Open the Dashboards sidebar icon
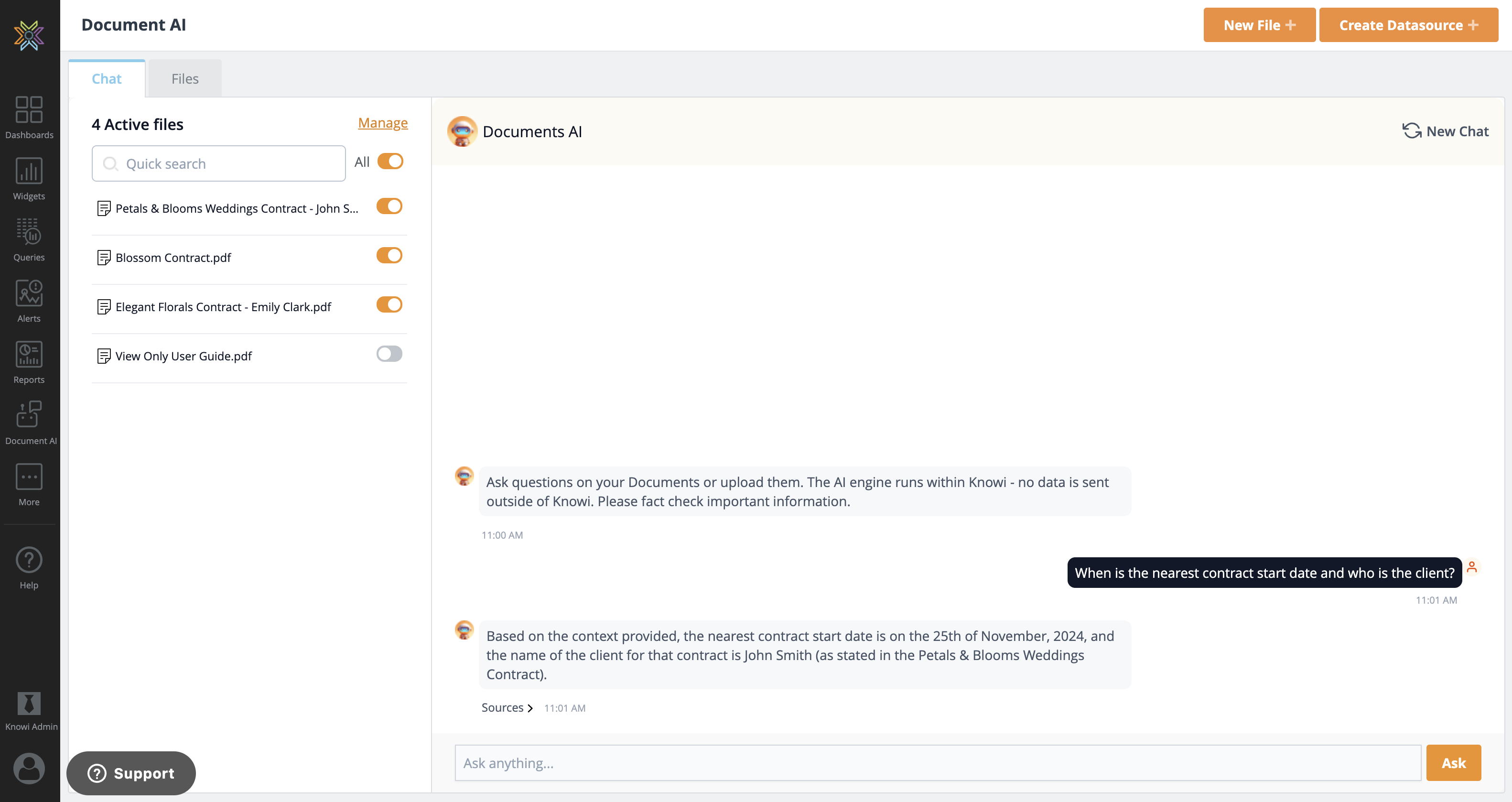 tap(29, 118)
